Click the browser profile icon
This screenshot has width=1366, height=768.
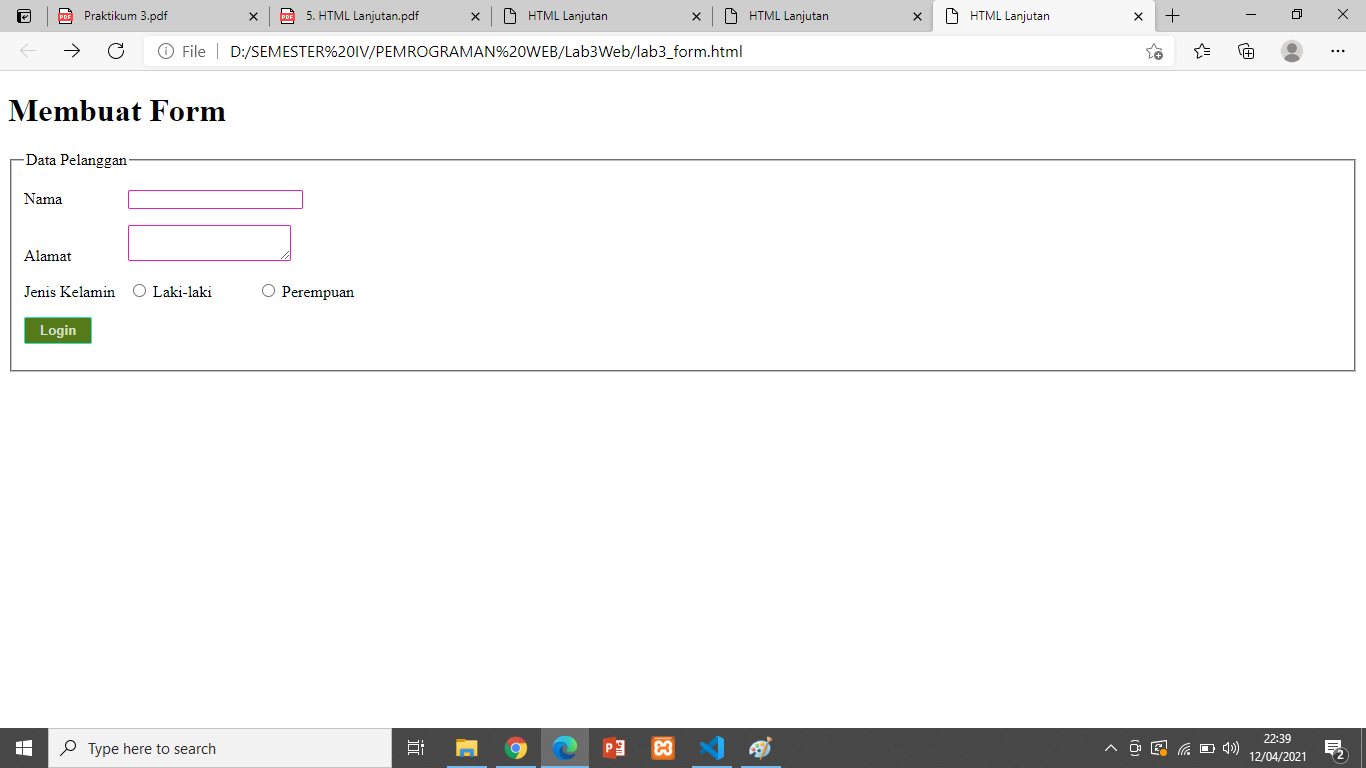point(1289,51)
